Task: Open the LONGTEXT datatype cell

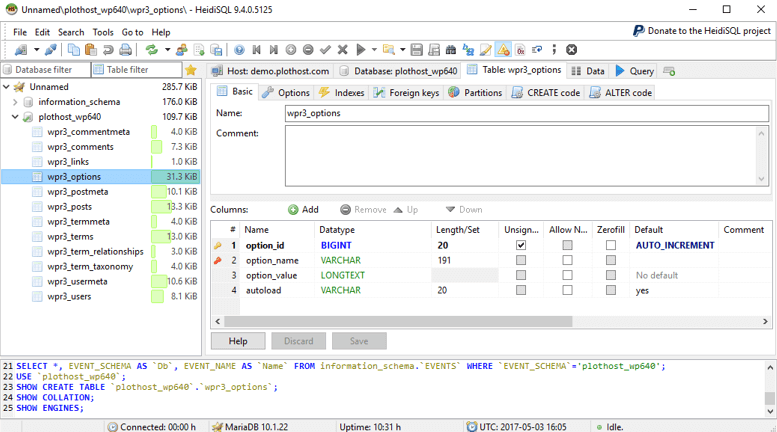Action: pyautogui.click(x=373, y=275)
